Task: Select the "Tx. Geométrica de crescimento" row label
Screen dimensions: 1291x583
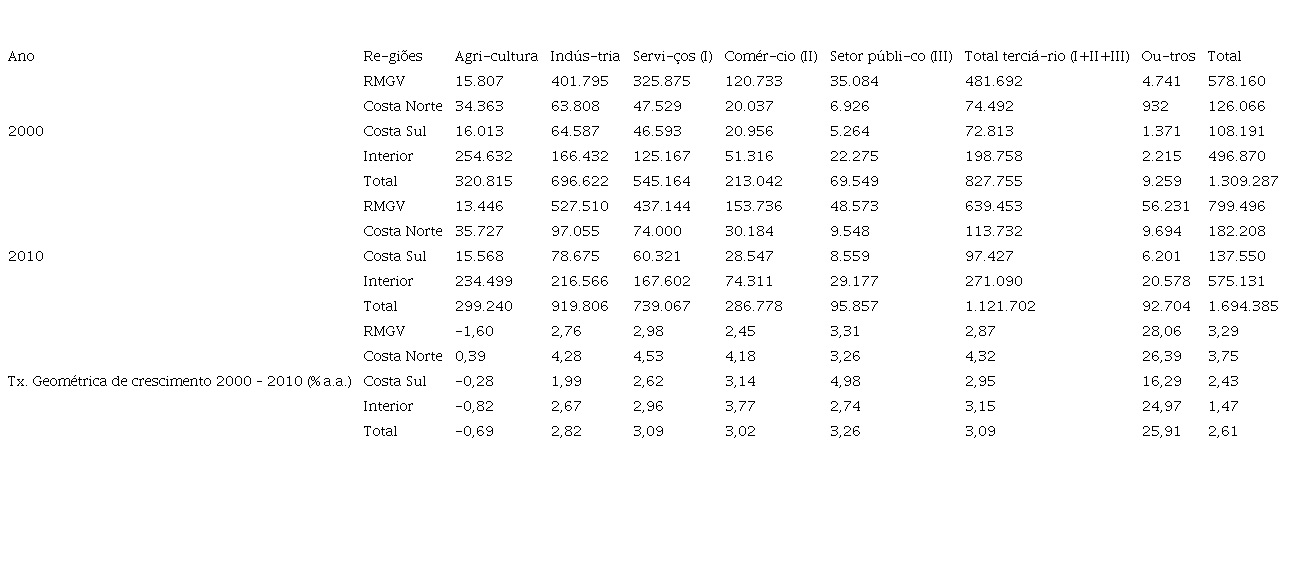Action: (x=180, y=381)
